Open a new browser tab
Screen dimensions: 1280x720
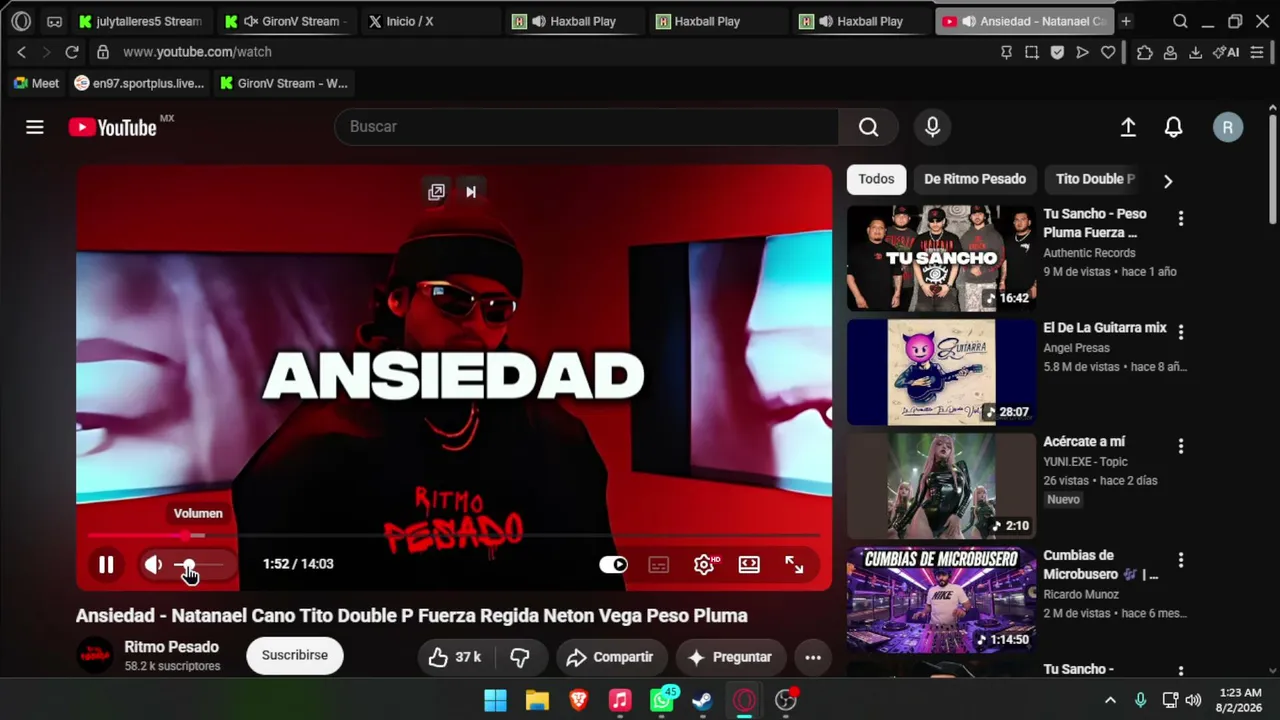tap(1126, 21)
